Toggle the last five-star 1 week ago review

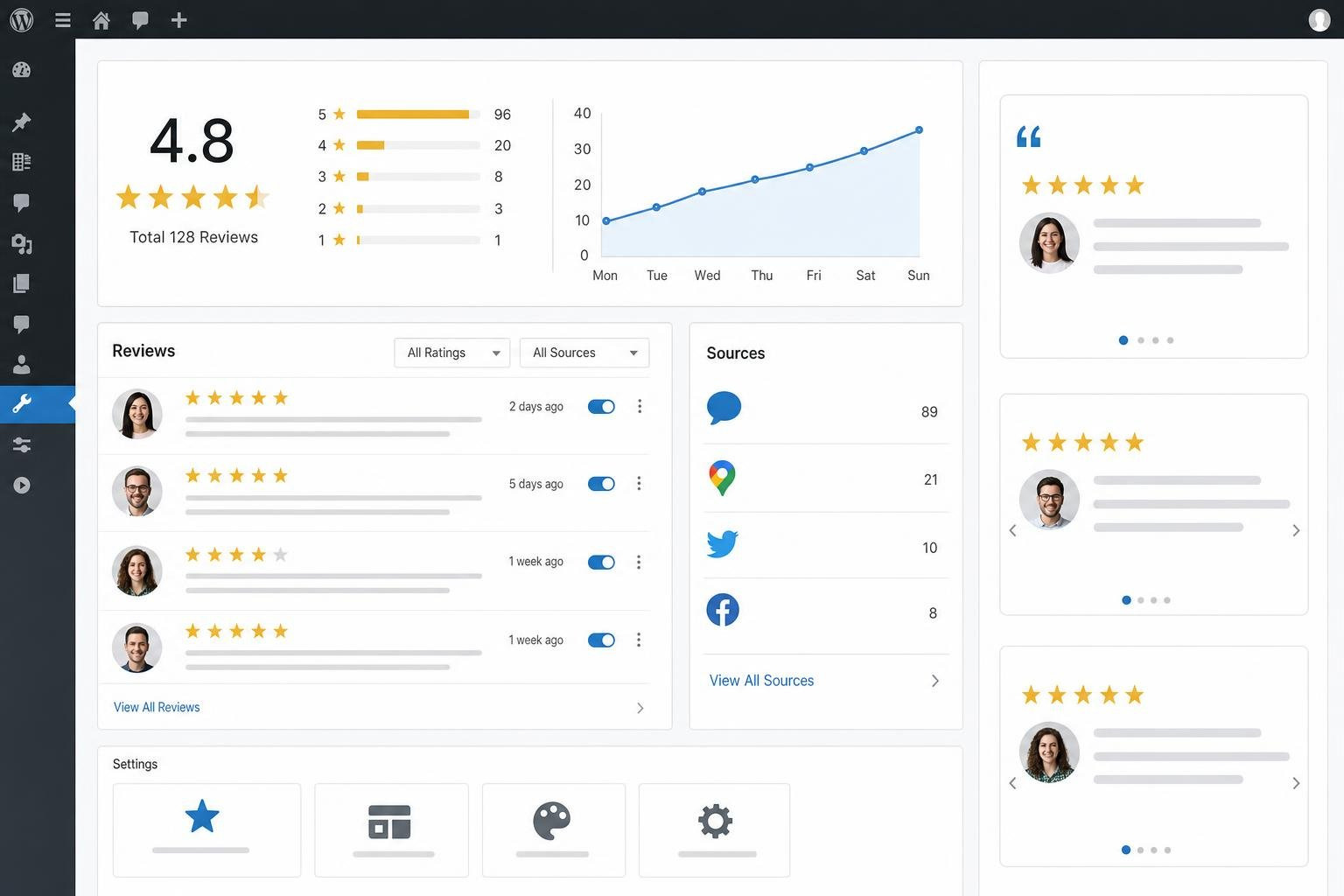point(601,640)
